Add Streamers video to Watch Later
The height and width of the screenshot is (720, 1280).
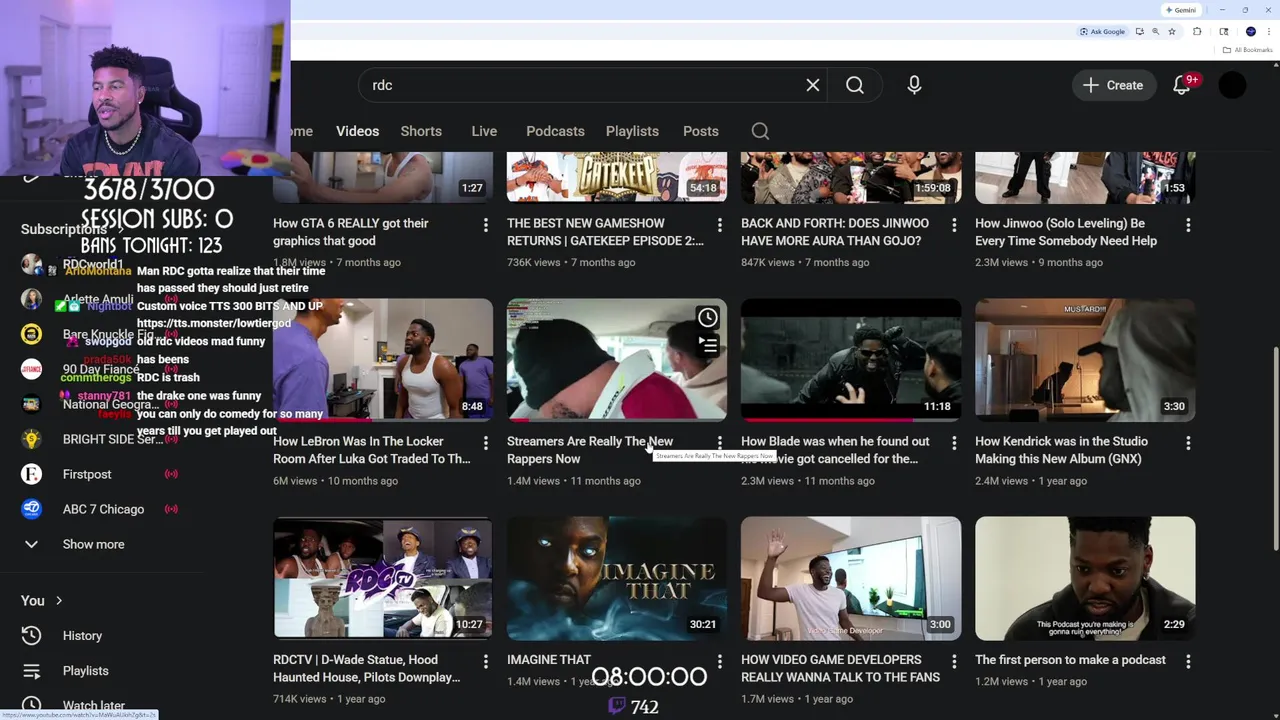pos(707,318)
